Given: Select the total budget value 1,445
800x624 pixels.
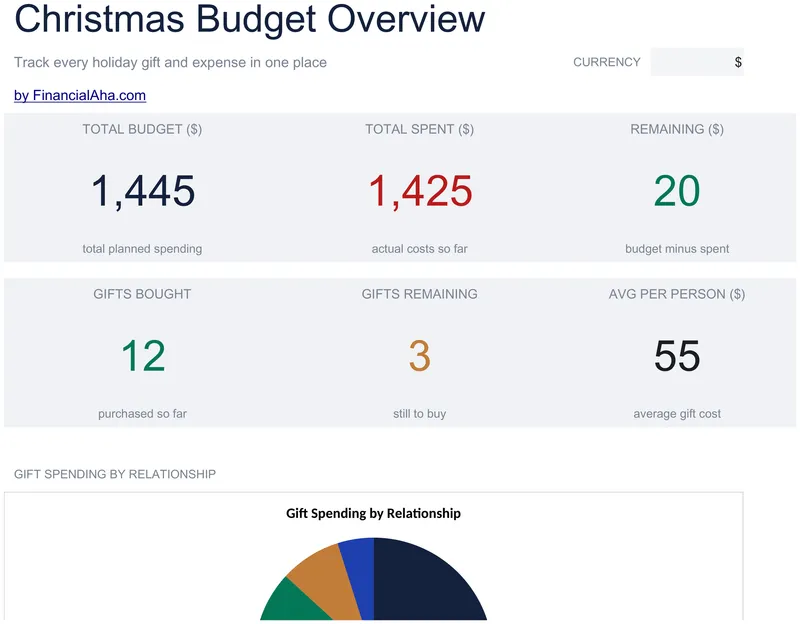Looking at the screenshot, I should (x=143, y=191).
